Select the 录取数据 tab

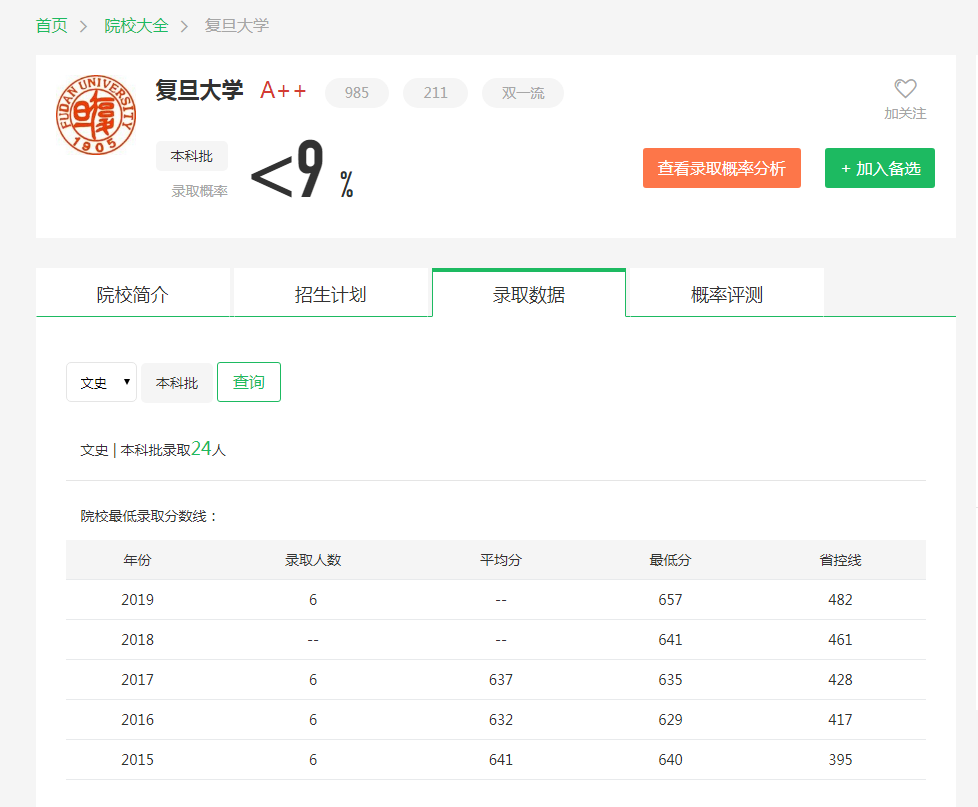[529, 294]
